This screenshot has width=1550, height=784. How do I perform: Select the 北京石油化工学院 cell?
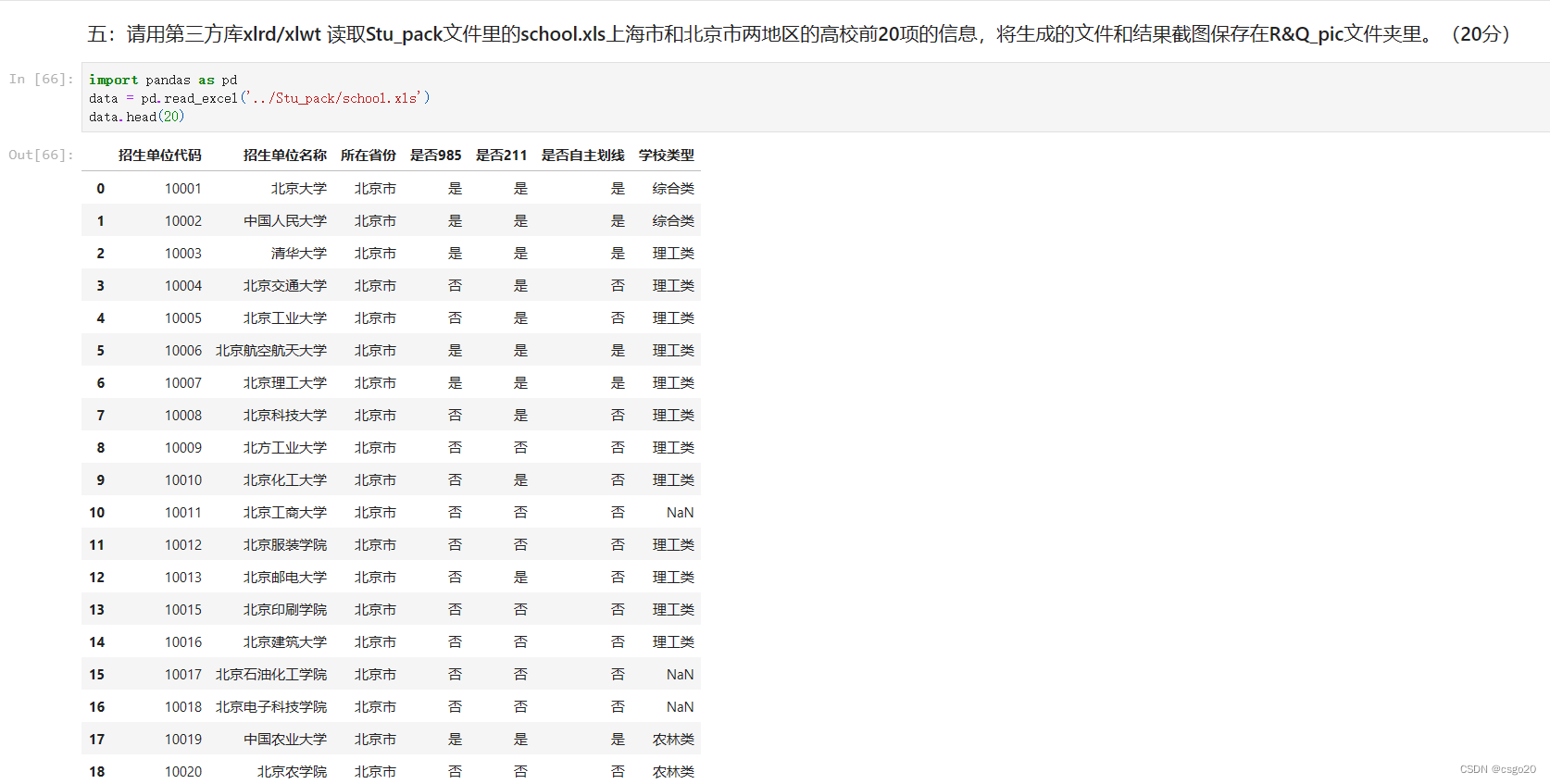270,675
